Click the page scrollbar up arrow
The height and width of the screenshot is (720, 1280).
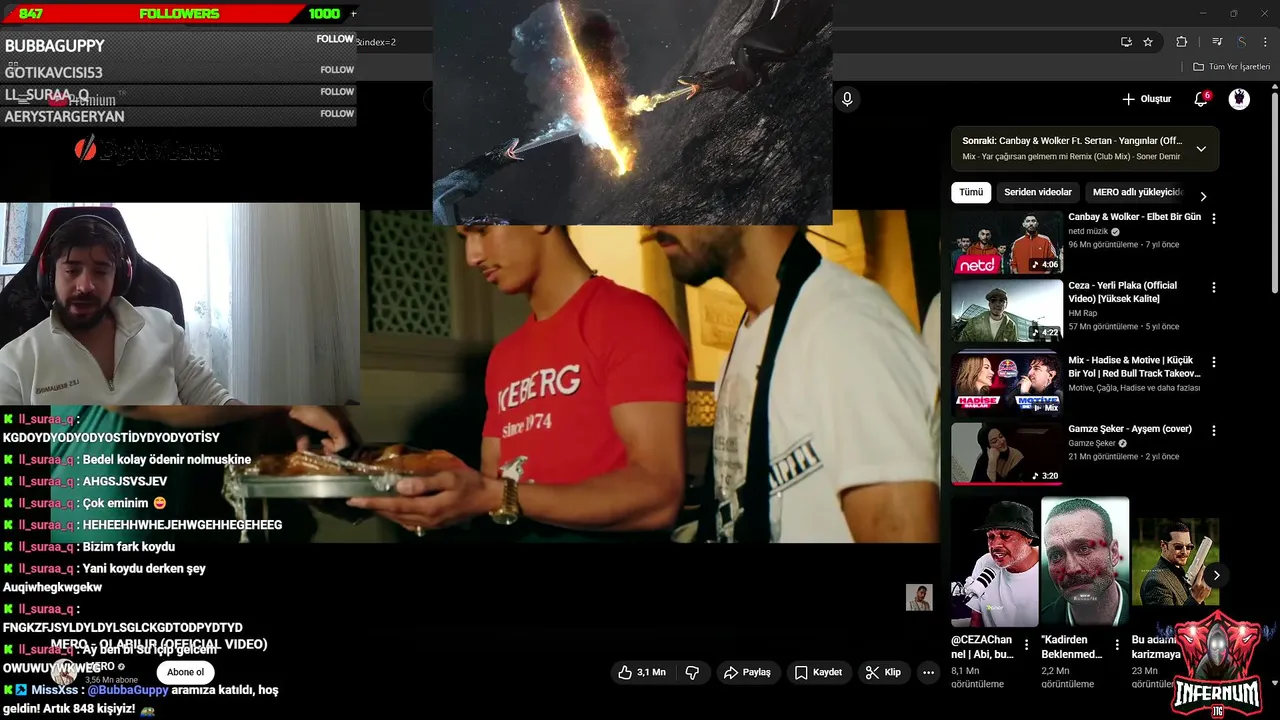click(x=1274, y=88)
